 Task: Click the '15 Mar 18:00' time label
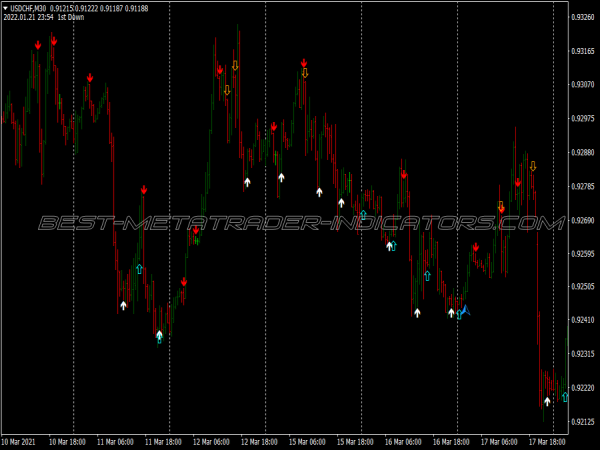355,442
